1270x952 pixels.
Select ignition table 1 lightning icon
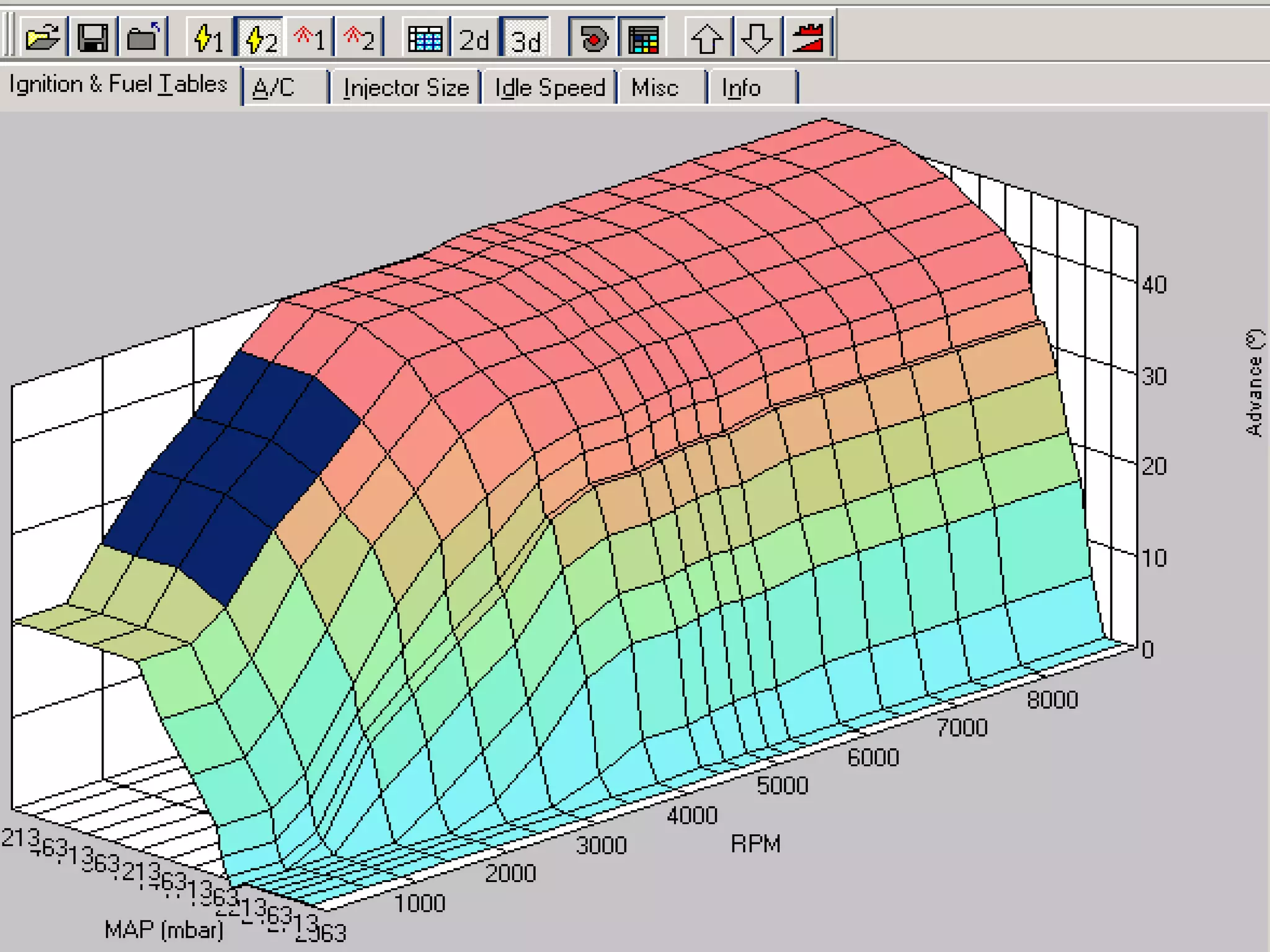[x=208, y=38]
